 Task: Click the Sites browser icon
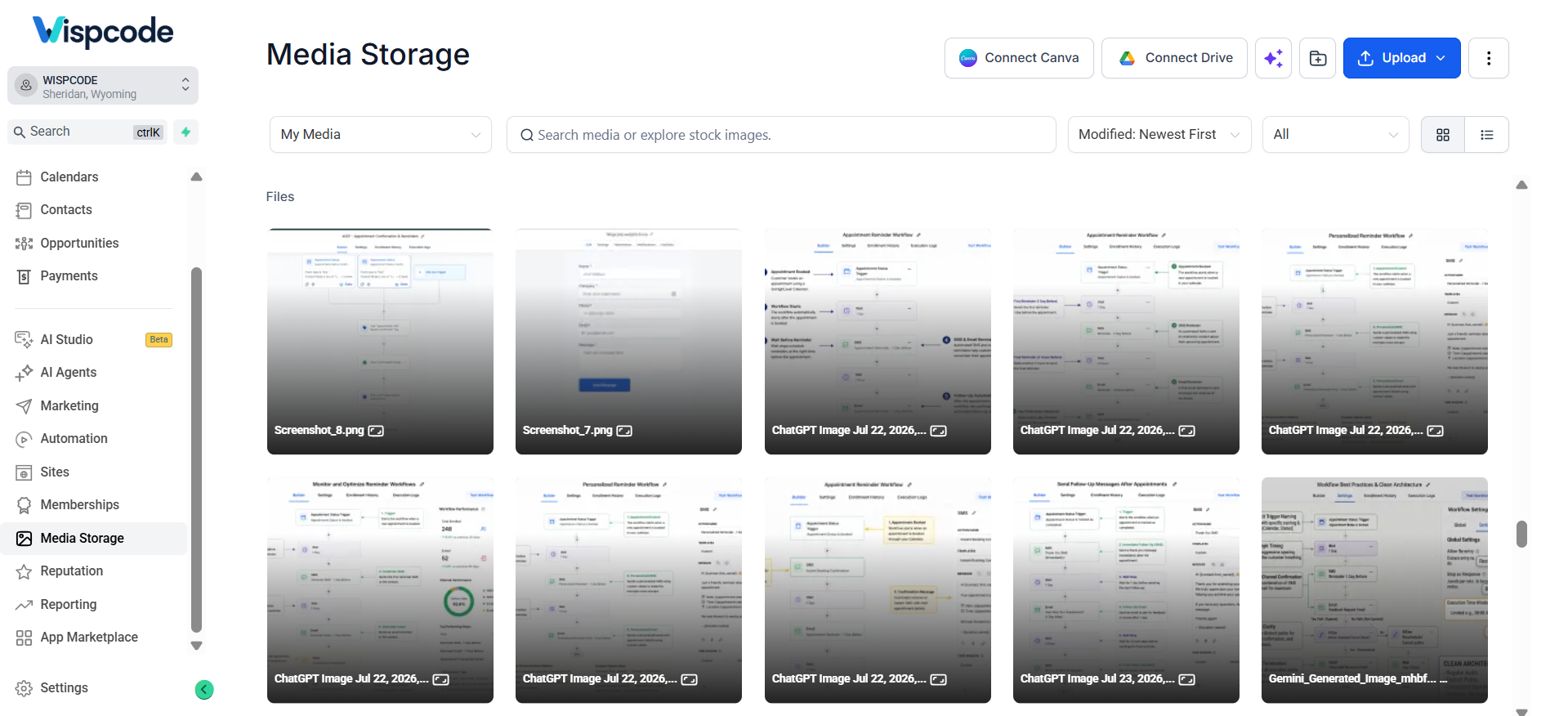coord(24,472)
